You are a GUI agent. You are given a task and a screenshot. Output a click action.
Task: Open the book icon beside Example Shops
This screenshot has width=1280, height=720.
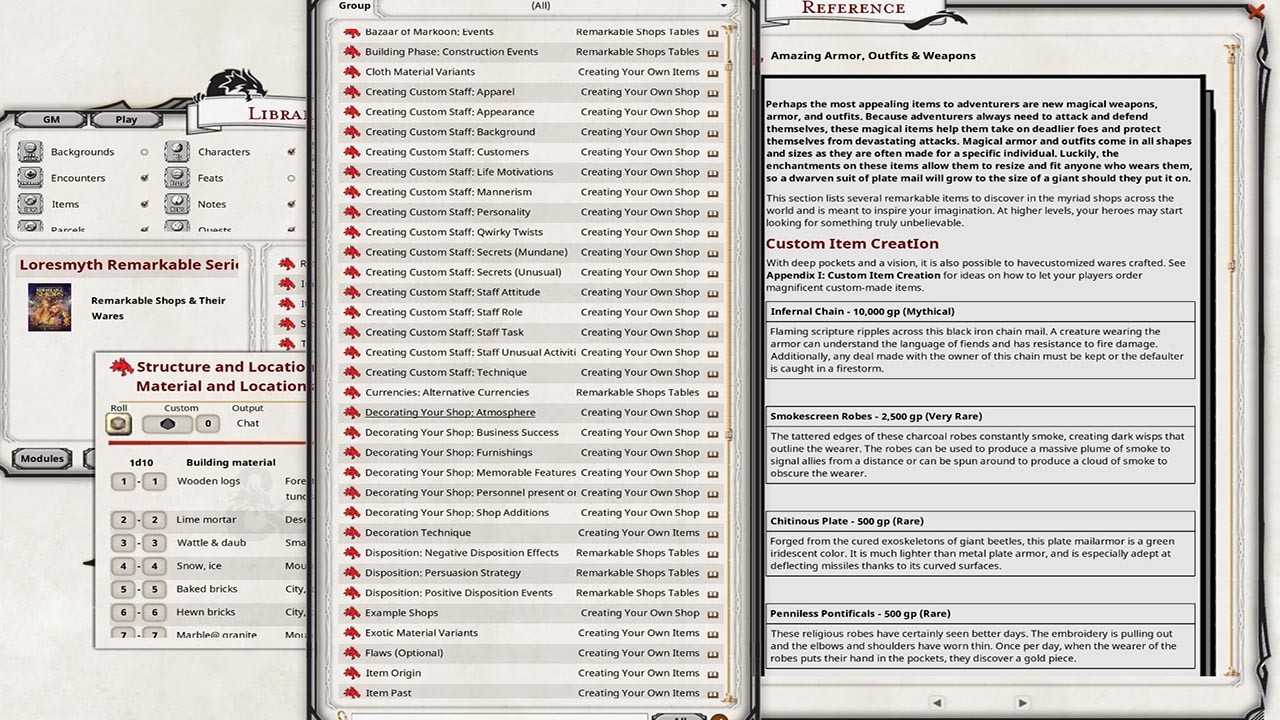click(712, 612)
